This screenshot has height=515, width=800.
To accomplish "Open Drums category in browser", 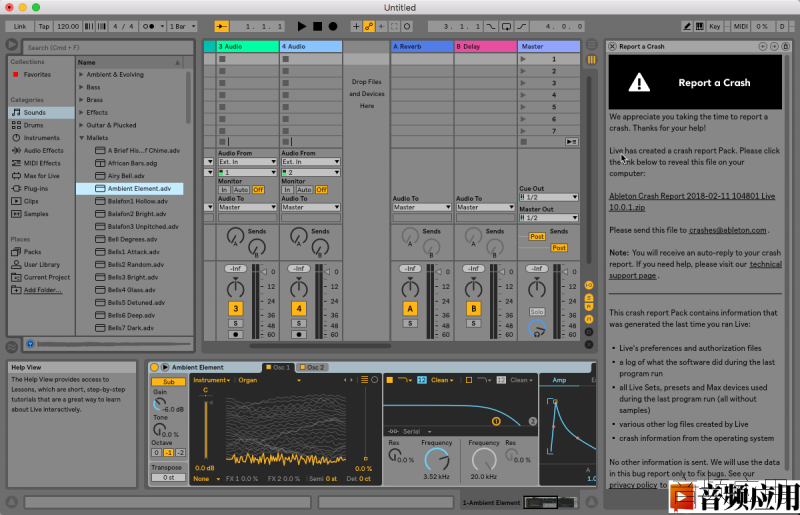I will tap(33, 125).
